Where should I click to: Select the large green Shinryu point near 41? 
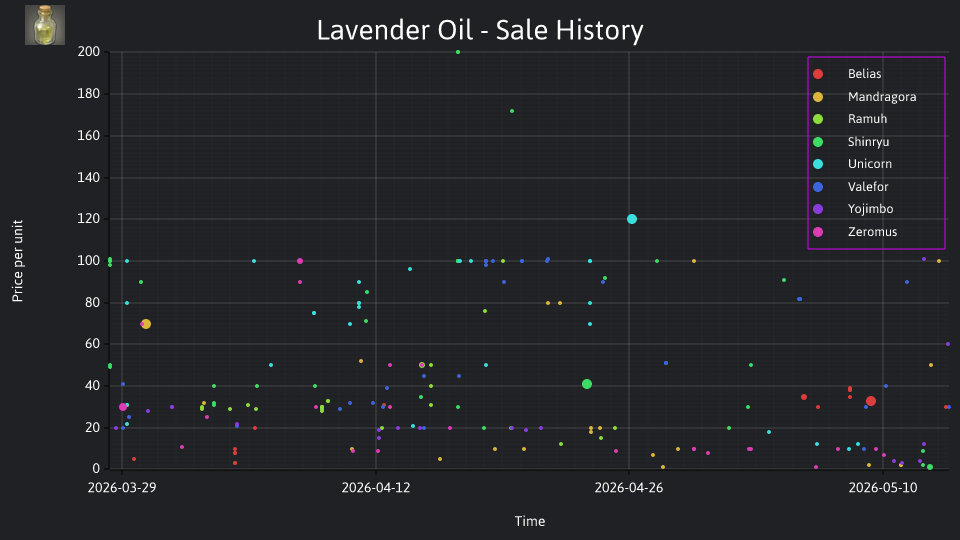click(587, 384)
